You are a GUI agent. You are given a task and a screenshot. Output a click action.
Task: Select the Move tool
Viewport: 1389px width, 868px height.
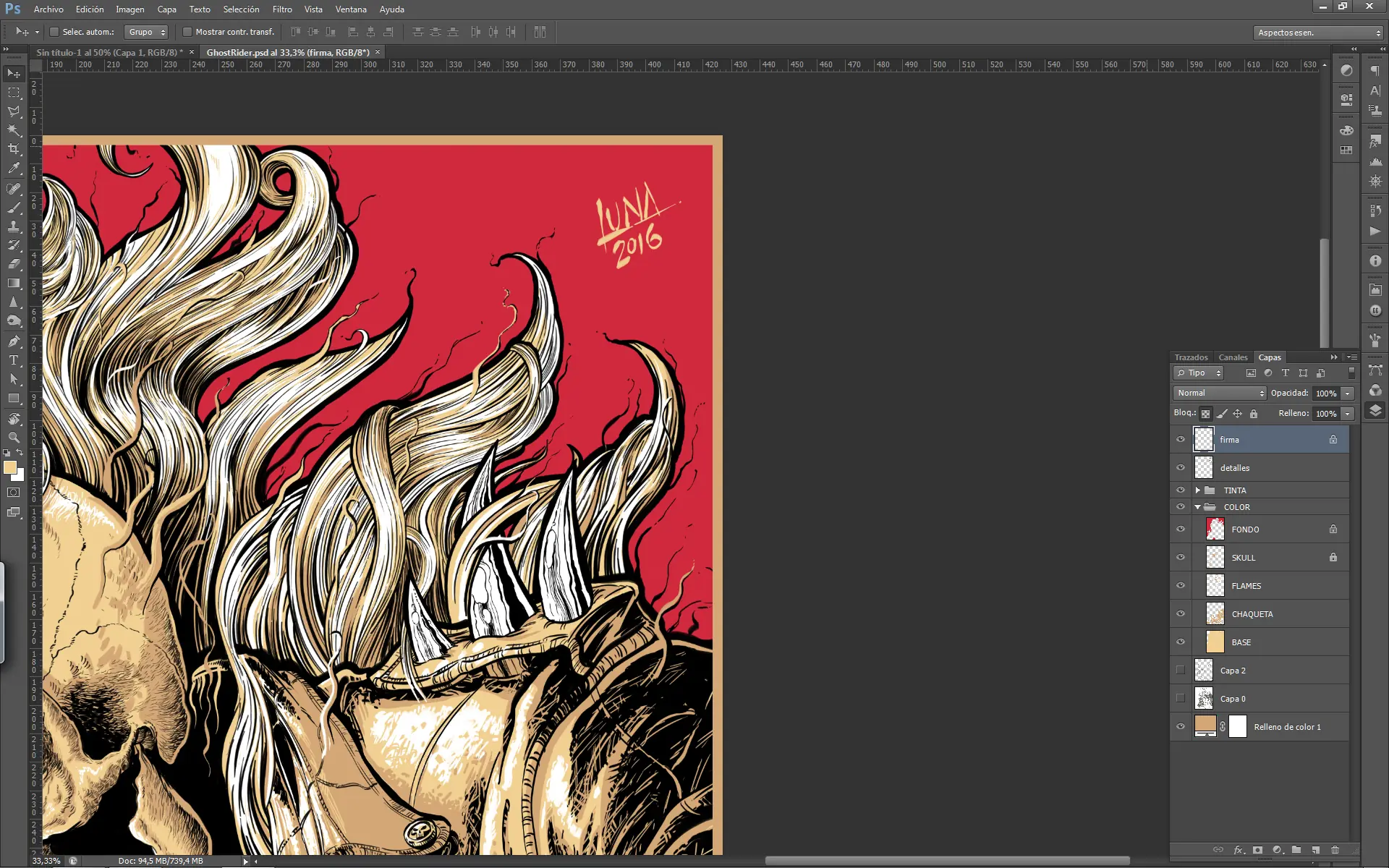click(14, 74)
